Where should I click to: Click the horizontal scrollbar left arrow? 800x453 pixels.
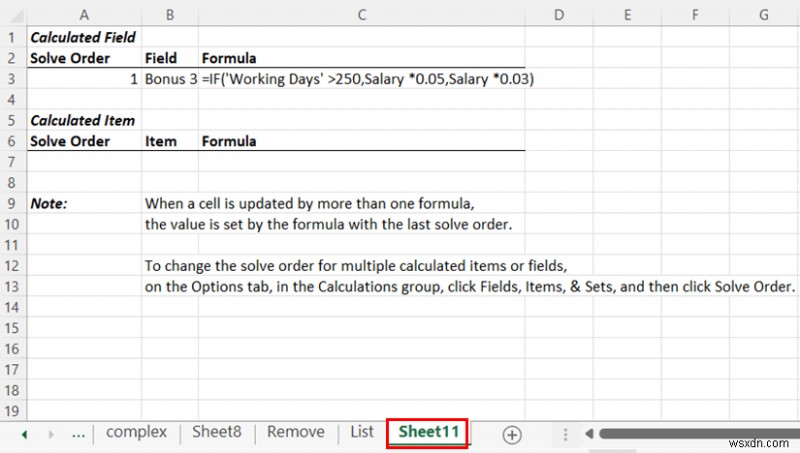pos(589,434)
